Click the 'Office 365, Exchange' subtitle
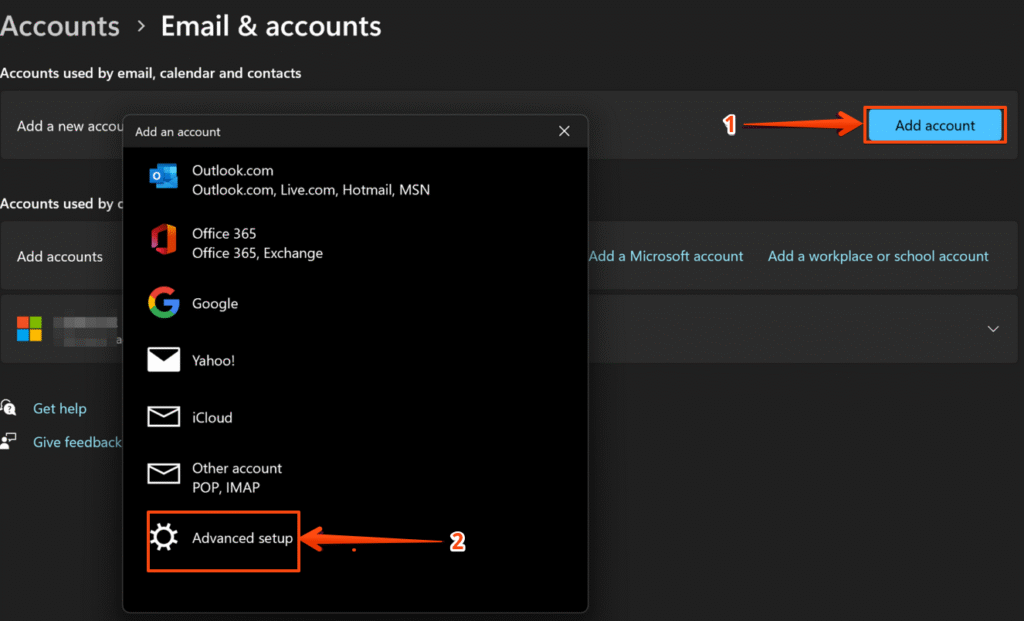 pos(257,253)
